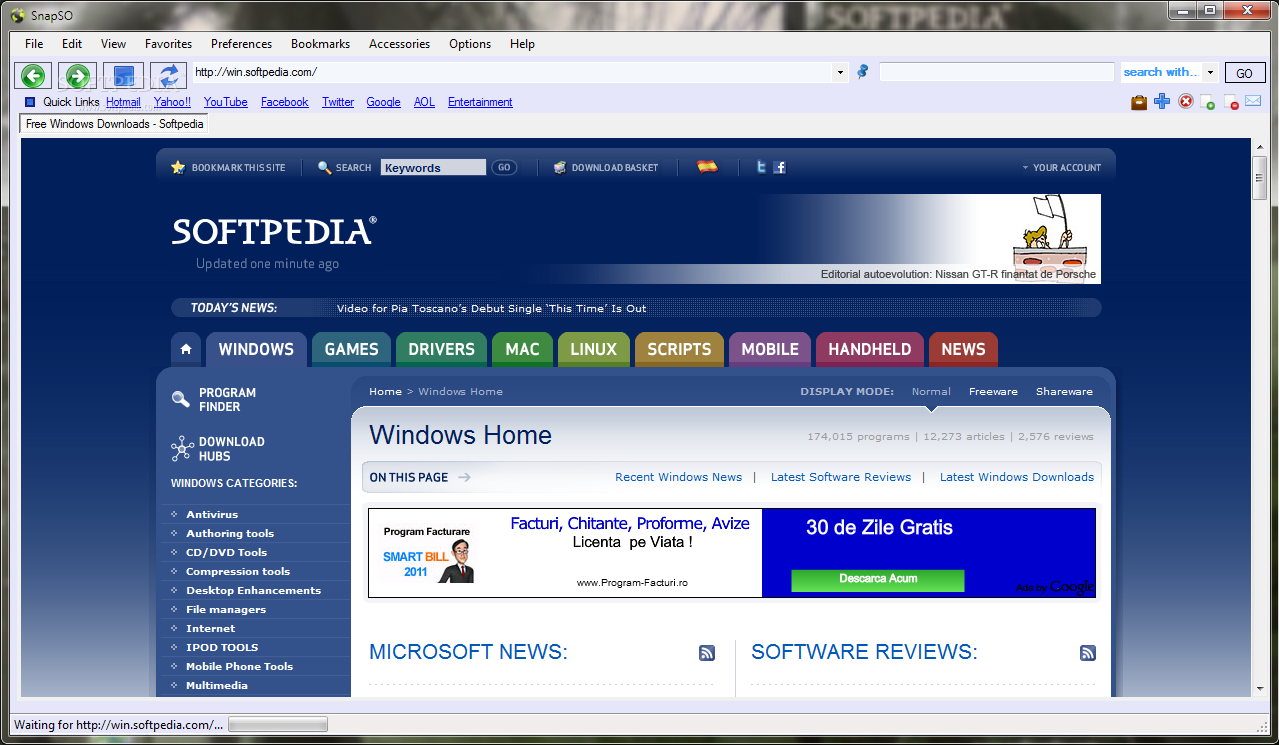Switch to the MOBILE tab
Viewport: 1279px width, 745px height.
coord(770,349)
